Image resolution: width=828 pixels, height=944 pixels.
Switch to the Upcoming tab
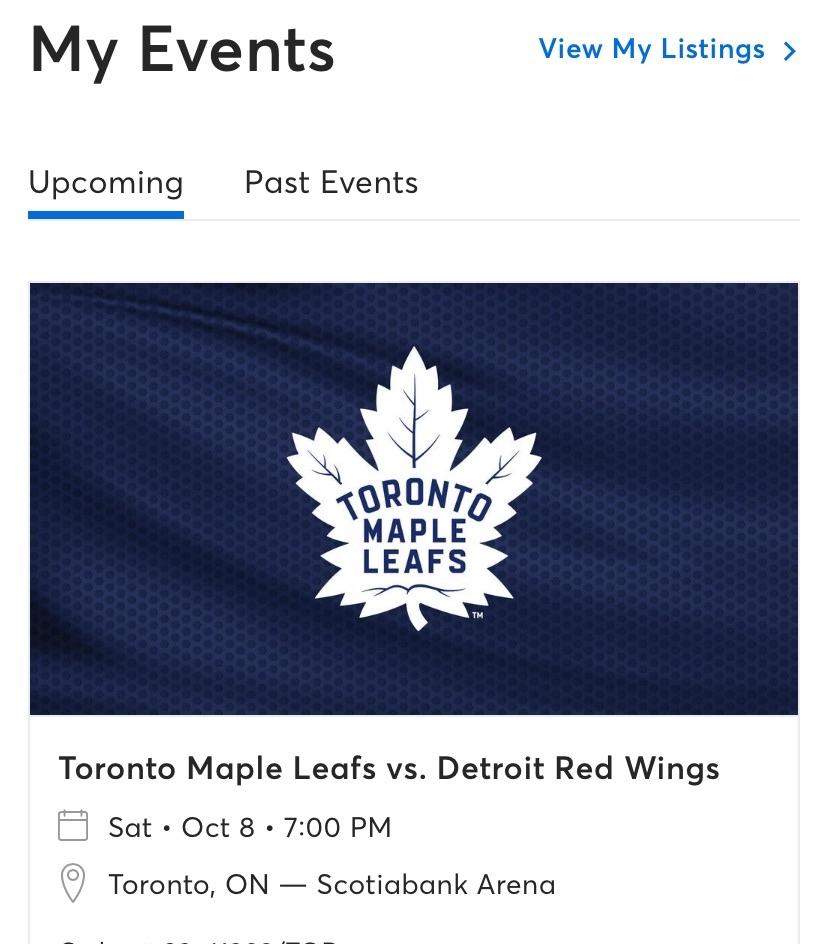click(106, 183)
